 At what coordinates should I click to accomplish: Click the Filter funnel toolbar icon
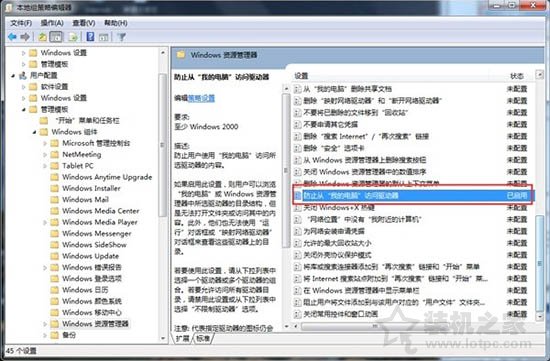tap(121, 37)
